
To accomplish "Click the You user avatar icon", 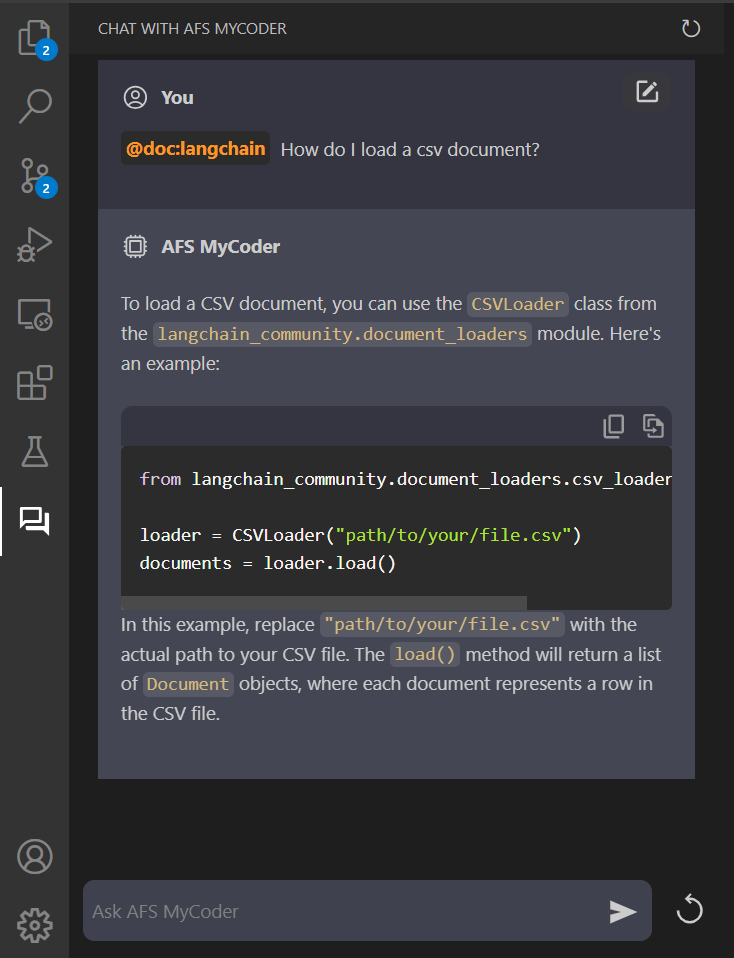I will 135,97.
